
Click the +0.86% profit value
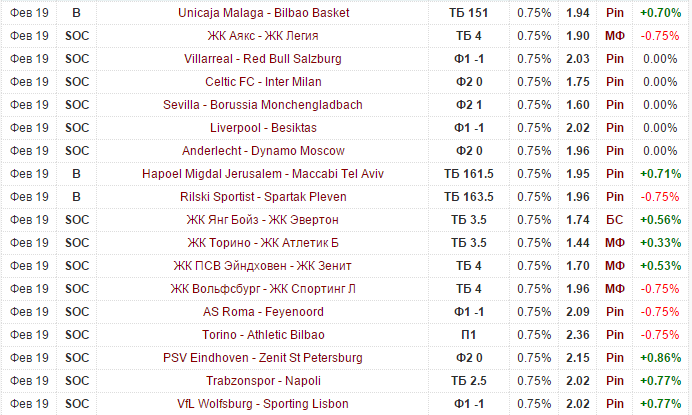(x=660, y=358)
